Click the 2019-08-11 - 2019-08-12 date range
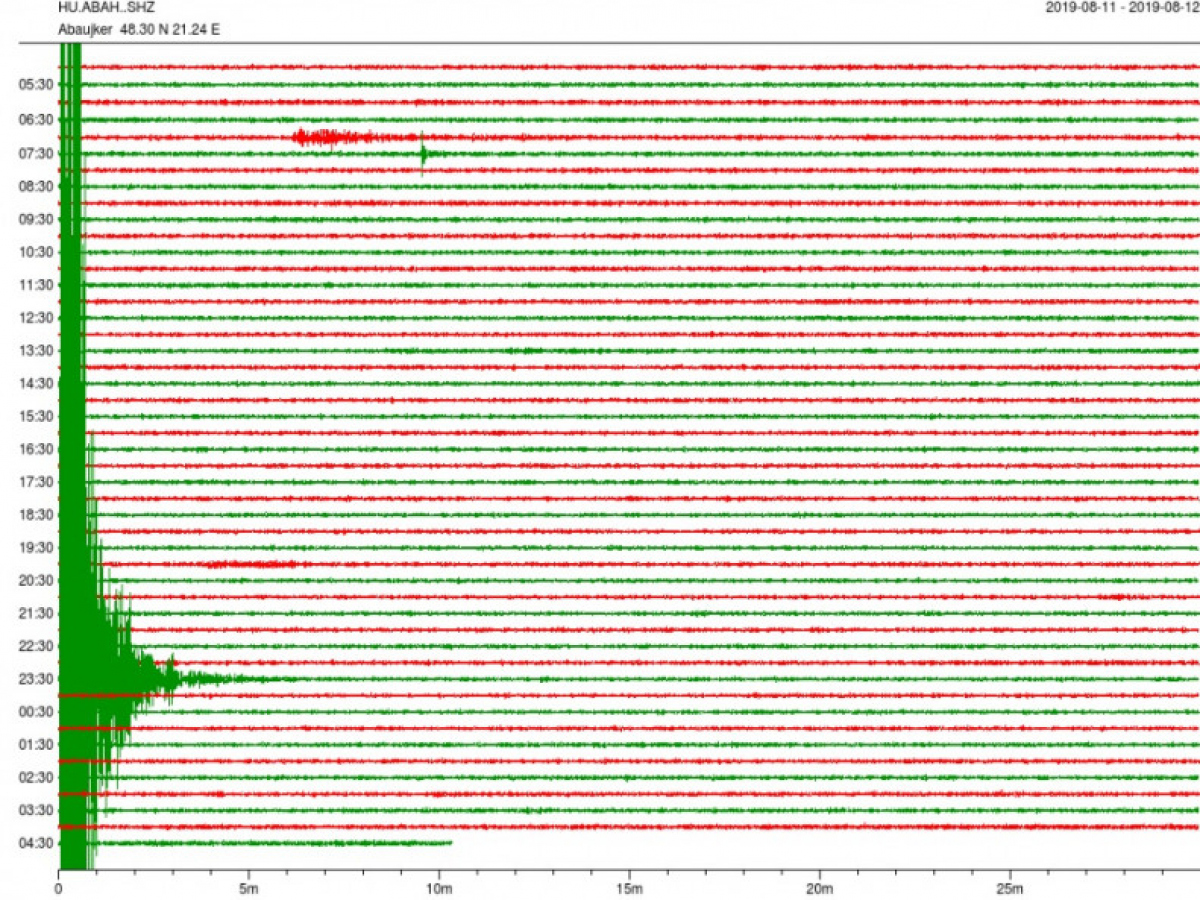Viewport: 1200px width, 900px height. (1121, 7)
